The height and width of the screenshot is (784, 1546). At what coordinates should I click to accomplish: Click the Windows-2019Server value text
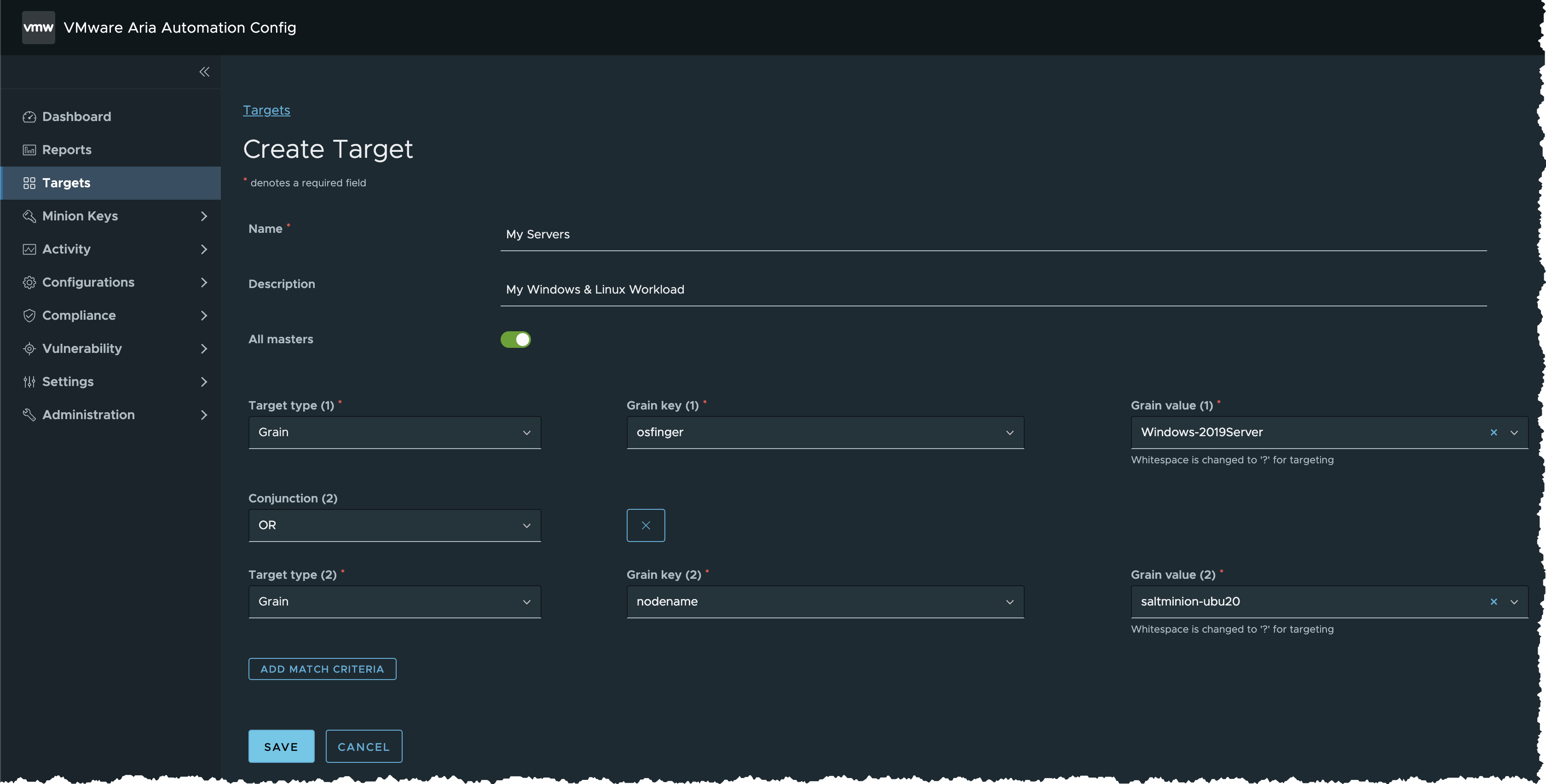point(1201,432)
